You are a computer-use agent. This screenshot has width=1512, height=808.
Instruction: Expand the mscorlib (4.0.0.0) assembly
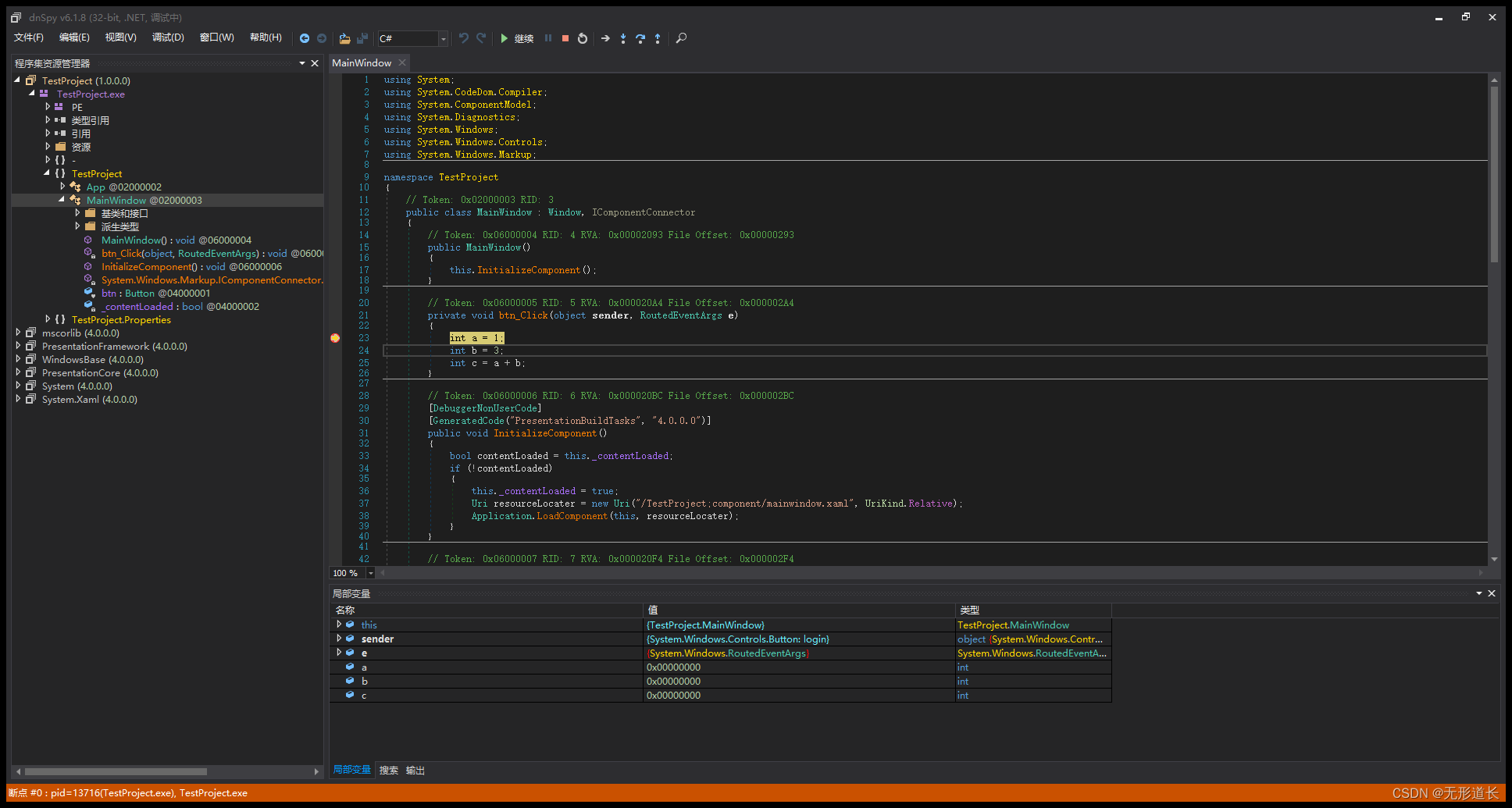(x=17, y=333)
